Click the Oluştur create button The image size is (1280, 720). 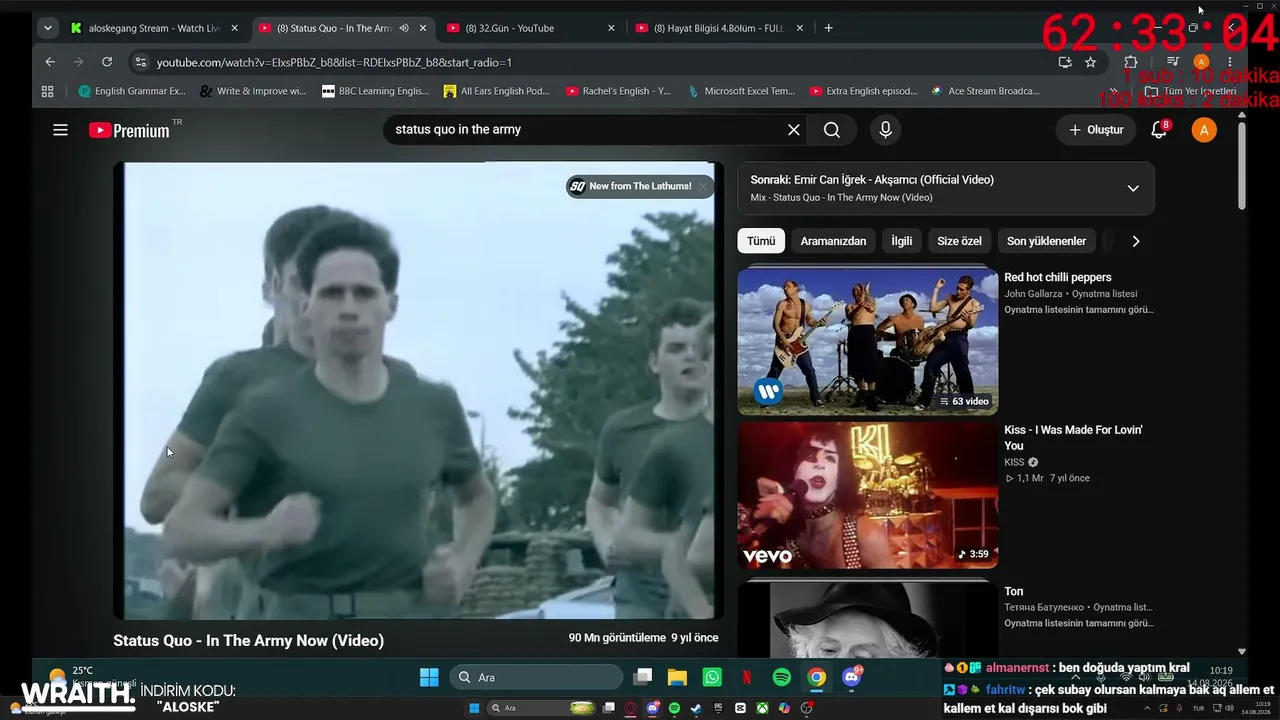[x=1096, y=130]
